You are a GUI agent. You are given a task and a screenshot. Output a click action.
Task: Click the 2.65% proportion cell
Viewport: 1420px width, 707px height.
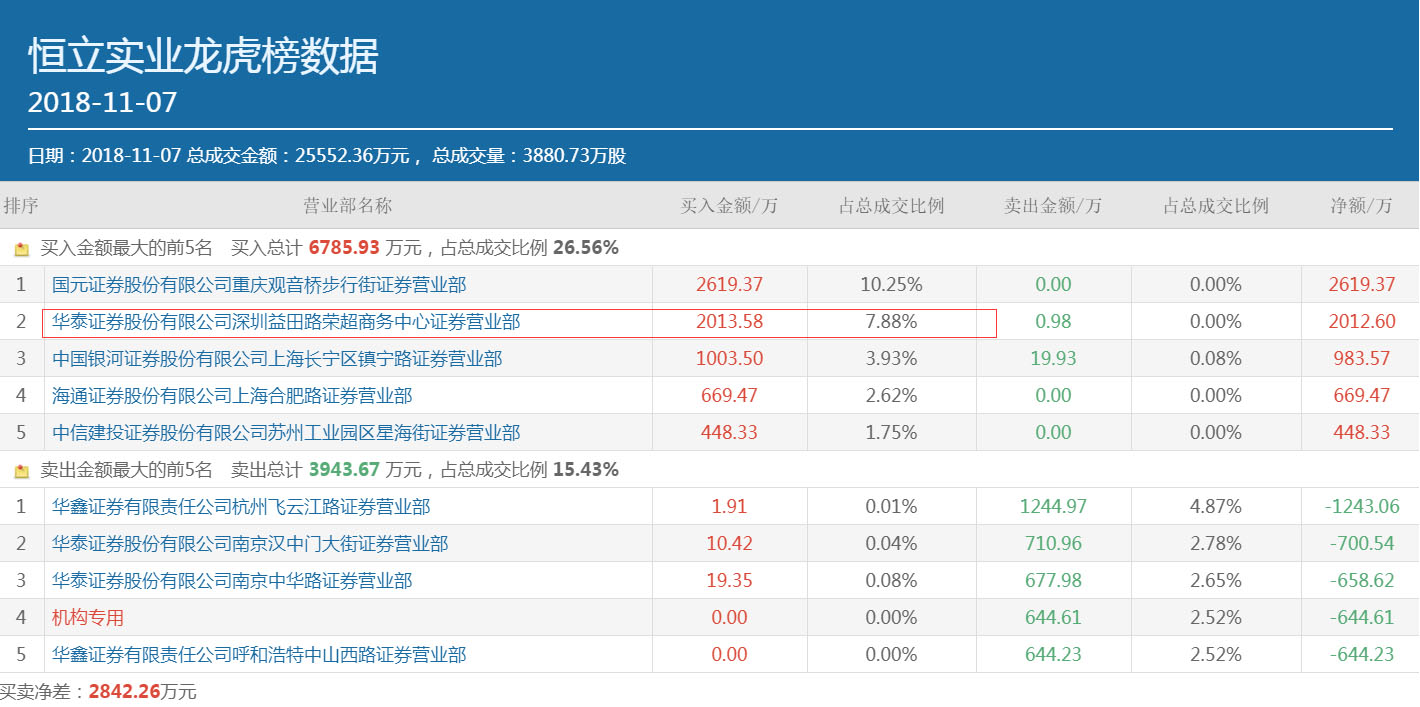pos(1215,581)
